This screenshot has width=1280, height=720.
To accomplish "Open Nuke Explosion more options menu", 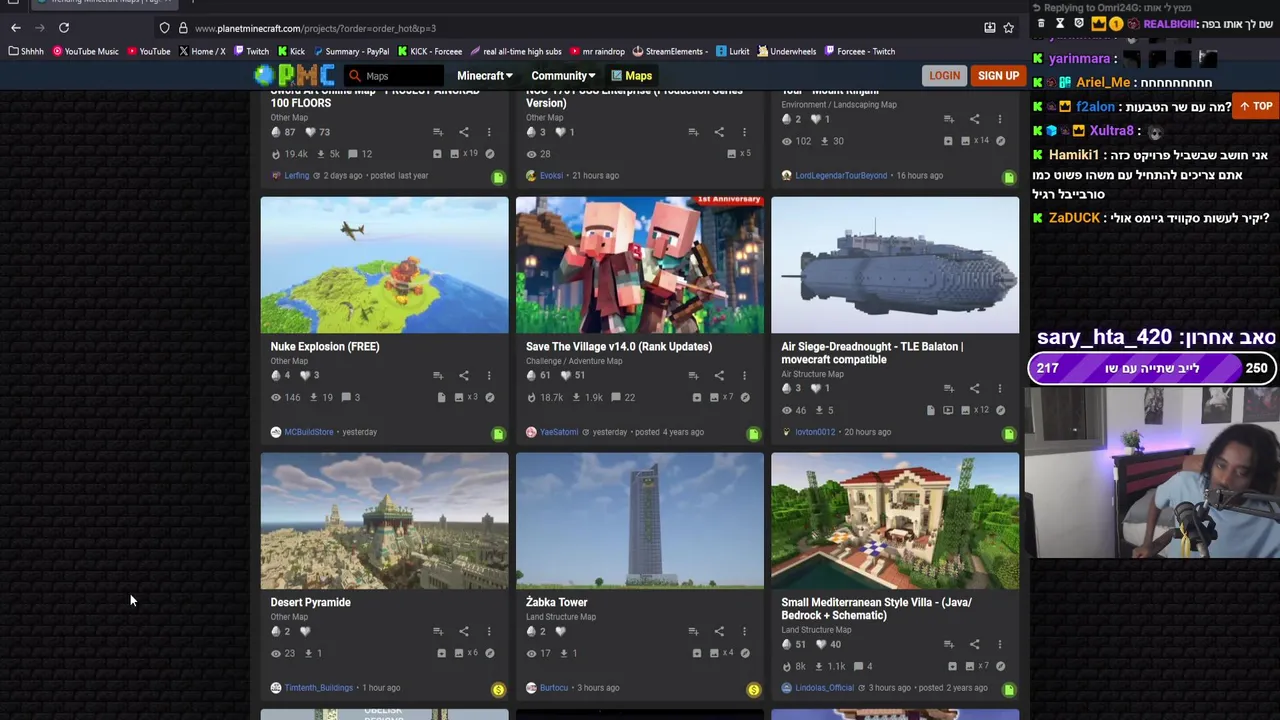I will point(489,375).
